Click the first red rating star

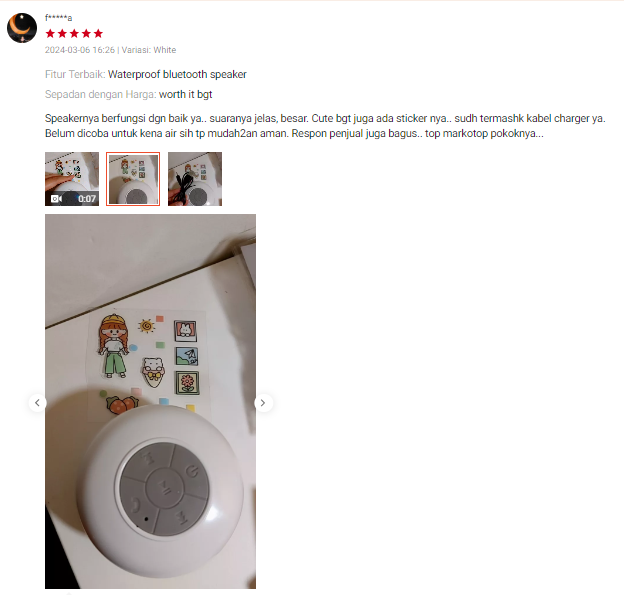(x=50, y=33)
